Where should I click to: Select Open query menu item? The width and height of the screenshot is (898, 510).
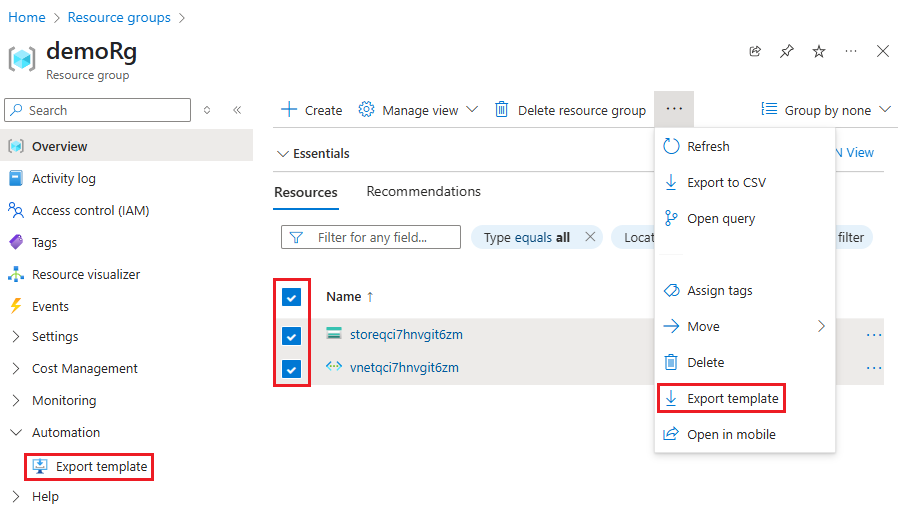click(745, 219)
